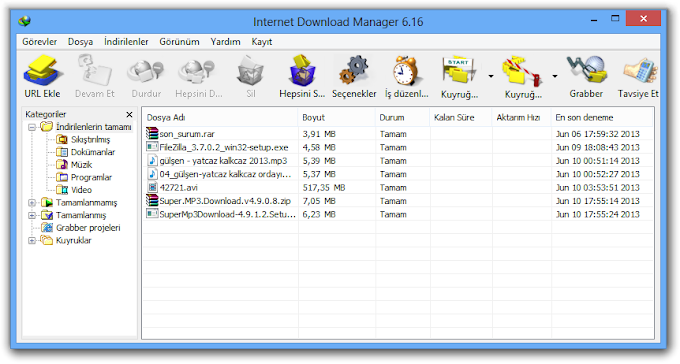The height and width of the screenshot is (364, 680).
Task: Click date Jun 10 00:51:14 2013
Action: 598,161
